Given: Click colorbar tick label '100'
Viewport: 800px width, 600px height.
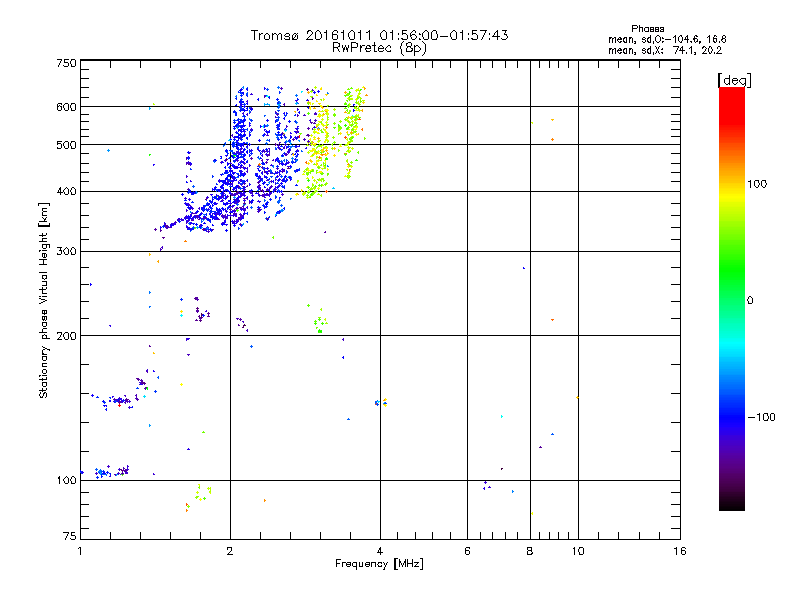Looking at the screenshot, I should point(757,184).
